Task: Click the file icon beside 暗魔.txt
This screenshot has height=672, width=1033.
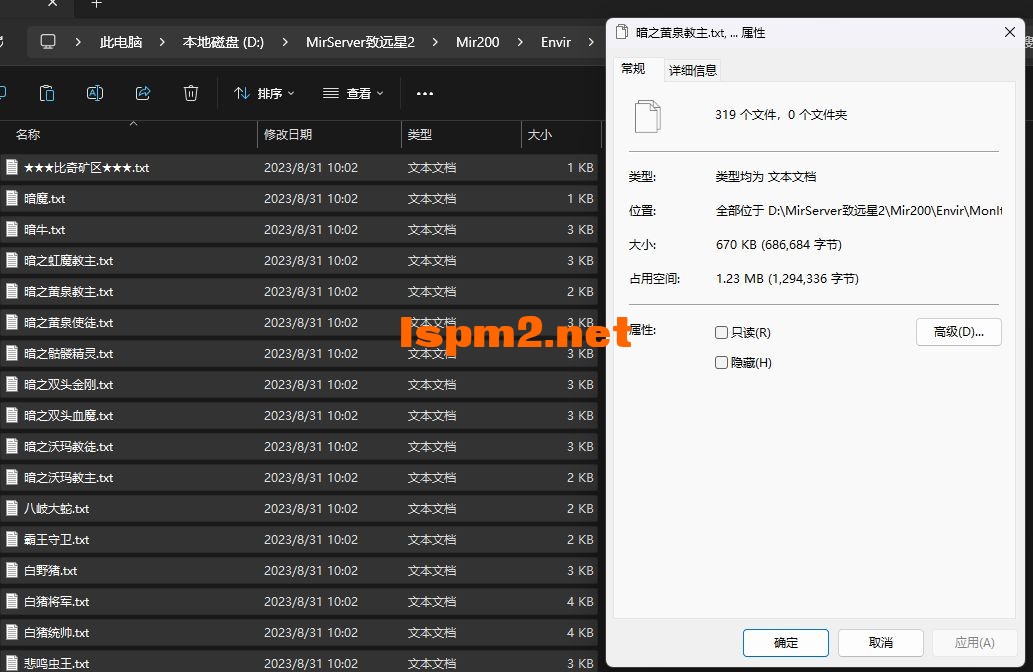Action: click(x=11, y=198)
